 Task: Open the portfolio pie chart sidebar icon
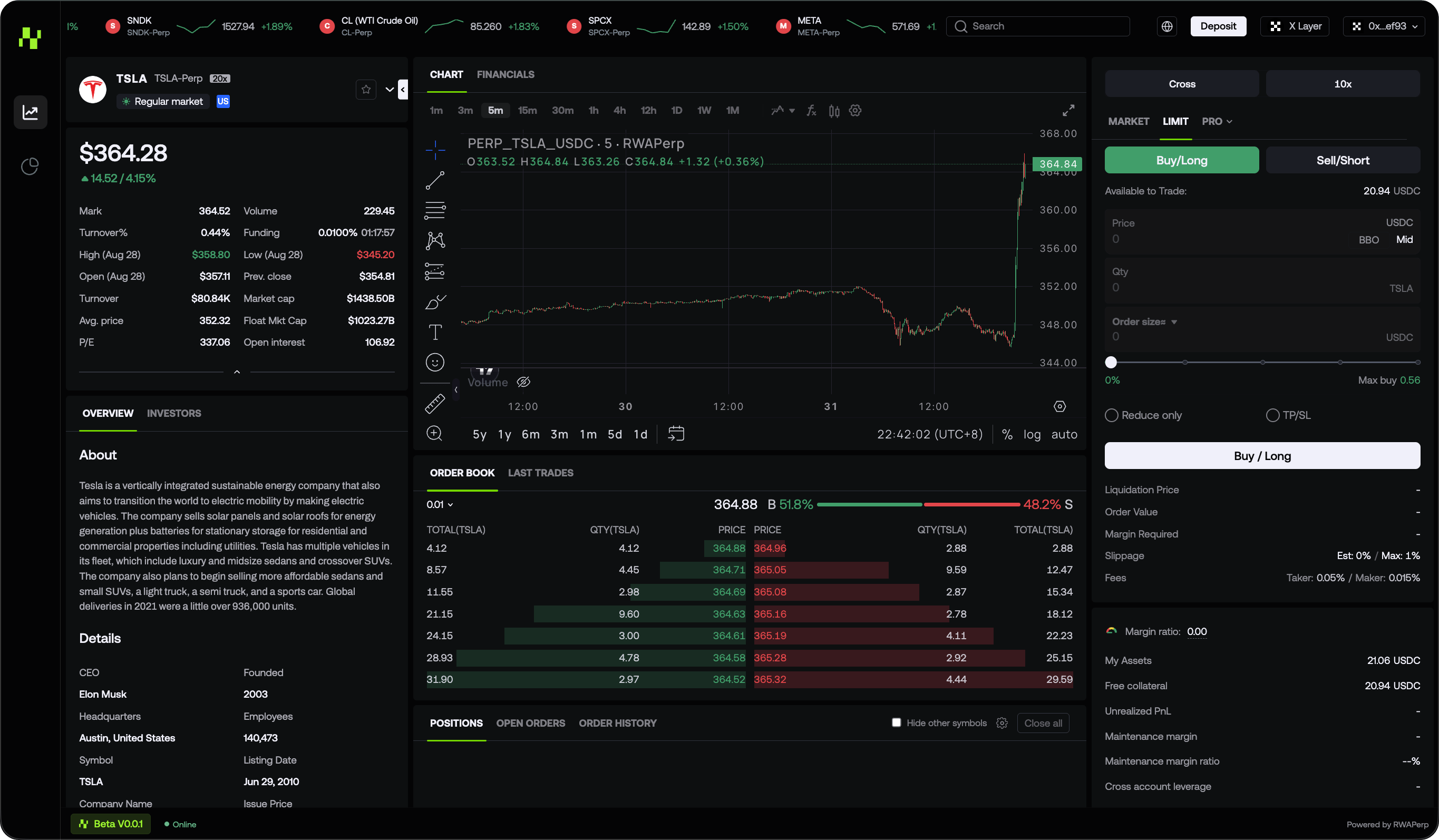pyautogui.click(x=30, y=167)
